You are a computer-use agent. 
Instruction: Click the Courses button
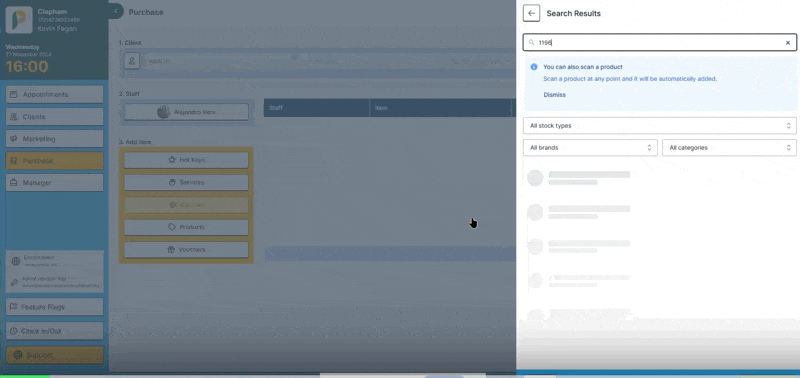(186, 205)
